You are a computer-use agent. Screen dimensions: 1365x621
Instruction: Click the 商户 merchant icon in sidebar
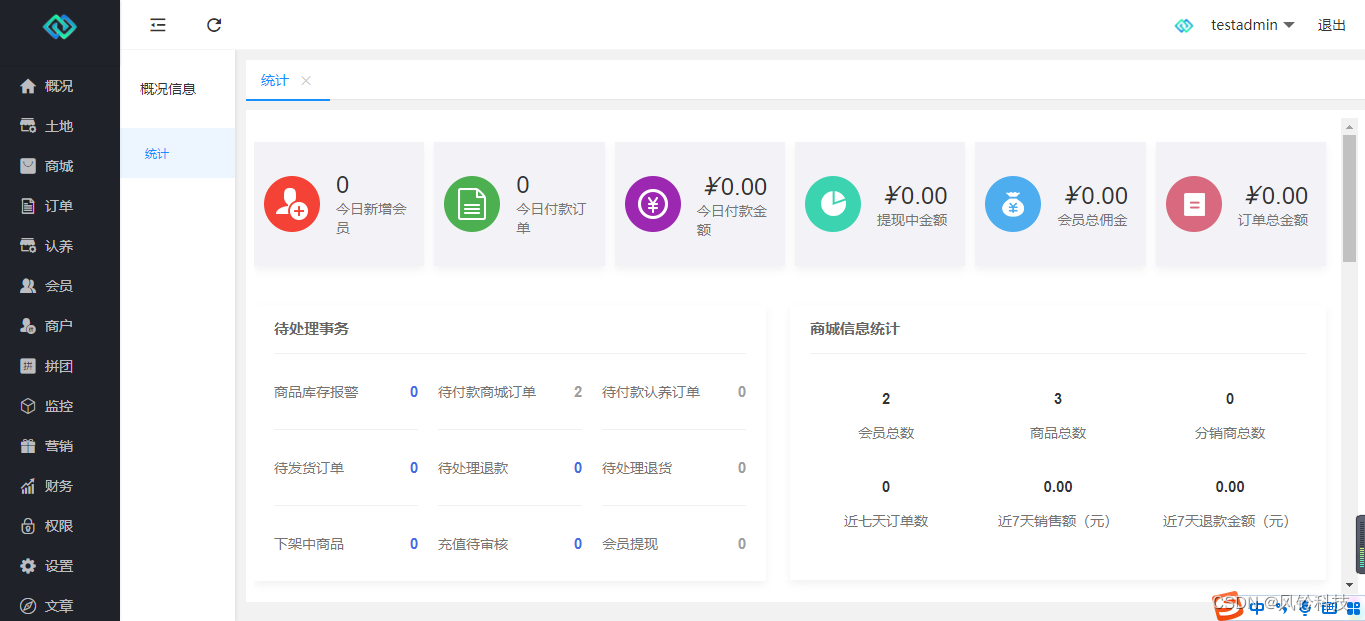(x=28, y=326)
